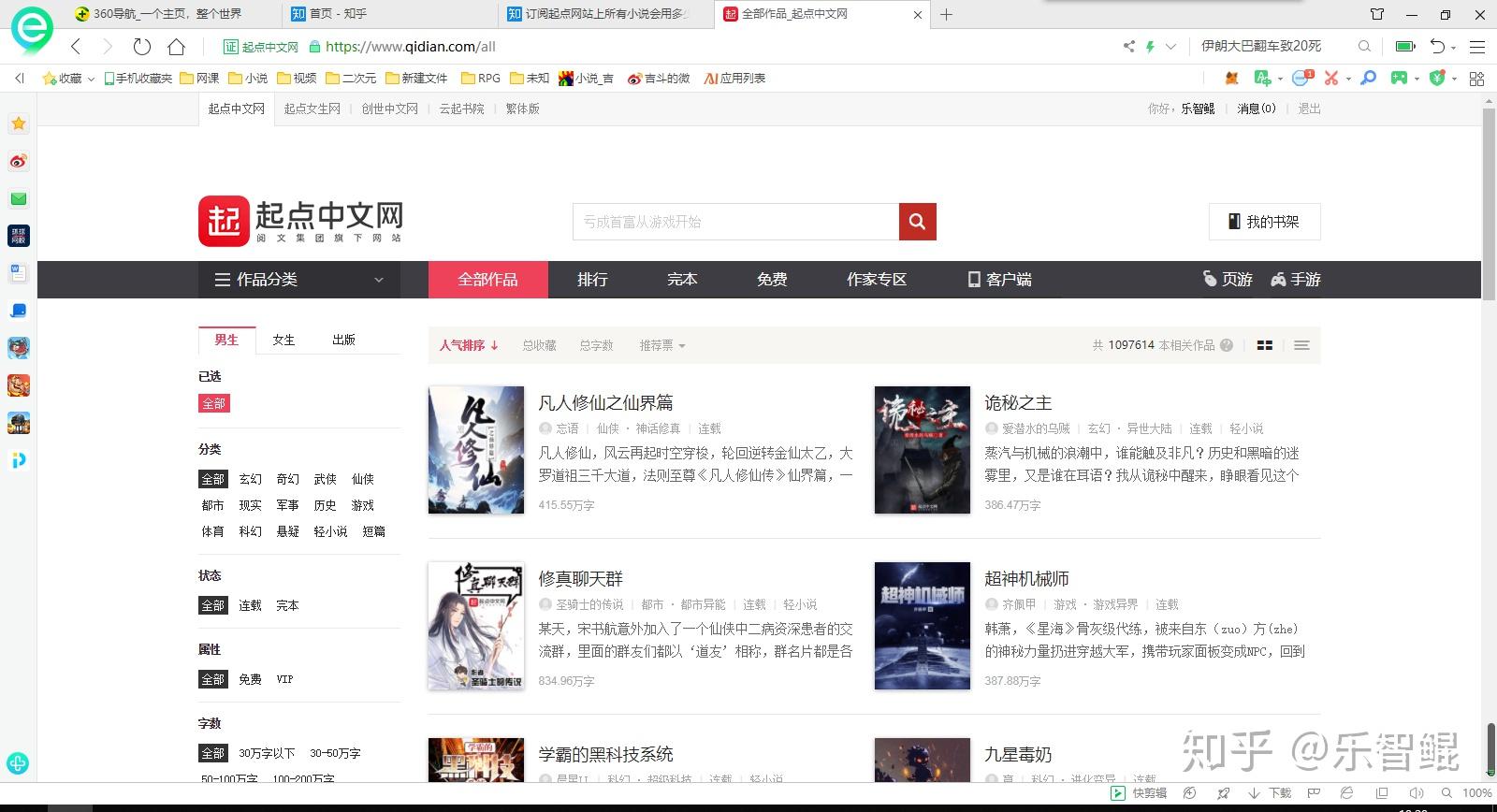Open the novel 修真聊天群 title
The width and height of the screenshot is (1497, 812).
[580, 578]
